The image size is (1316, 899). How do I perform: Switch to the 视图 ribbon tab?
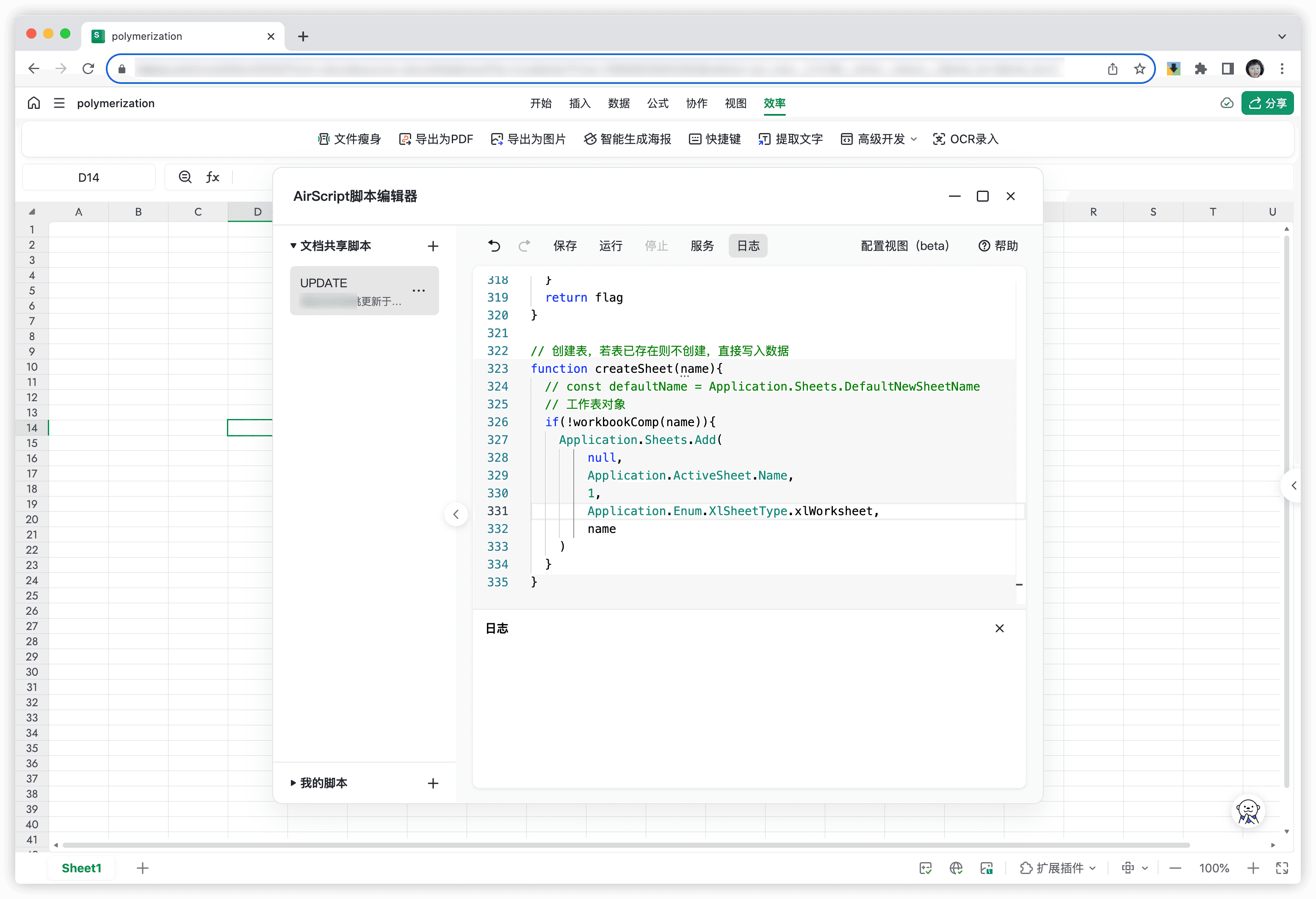coord(735,103)
